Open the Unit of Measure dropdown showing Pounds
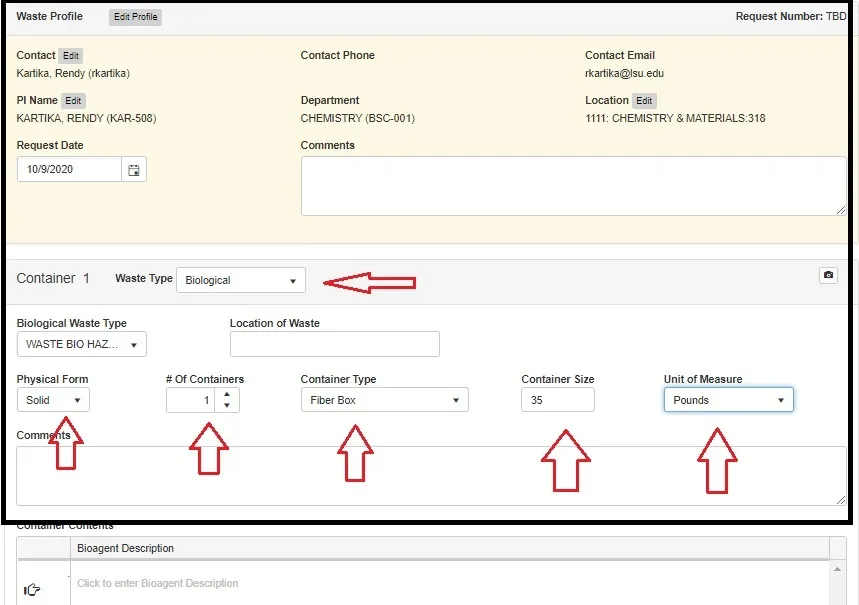This screenshot has height=605, width=859. click(x=728, y=399)
